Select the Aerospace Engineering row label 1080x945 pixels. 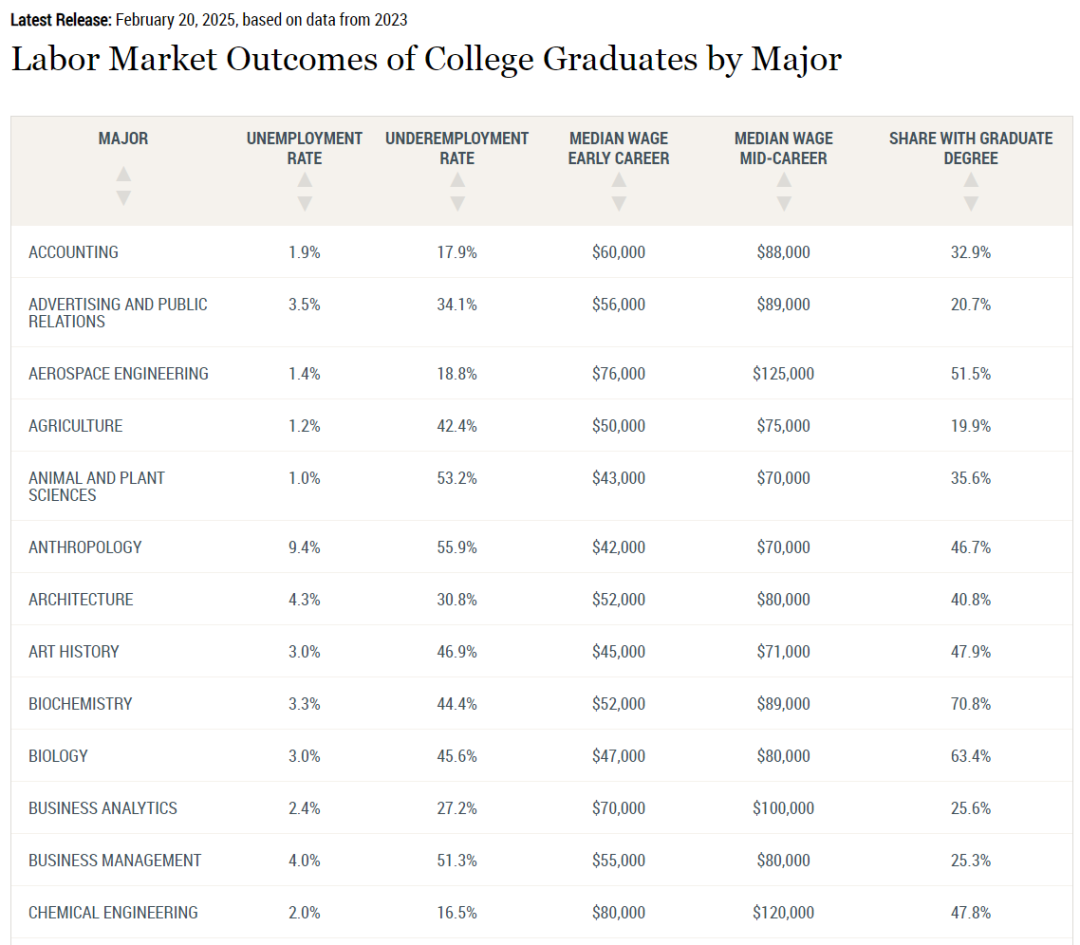(118, 373)
